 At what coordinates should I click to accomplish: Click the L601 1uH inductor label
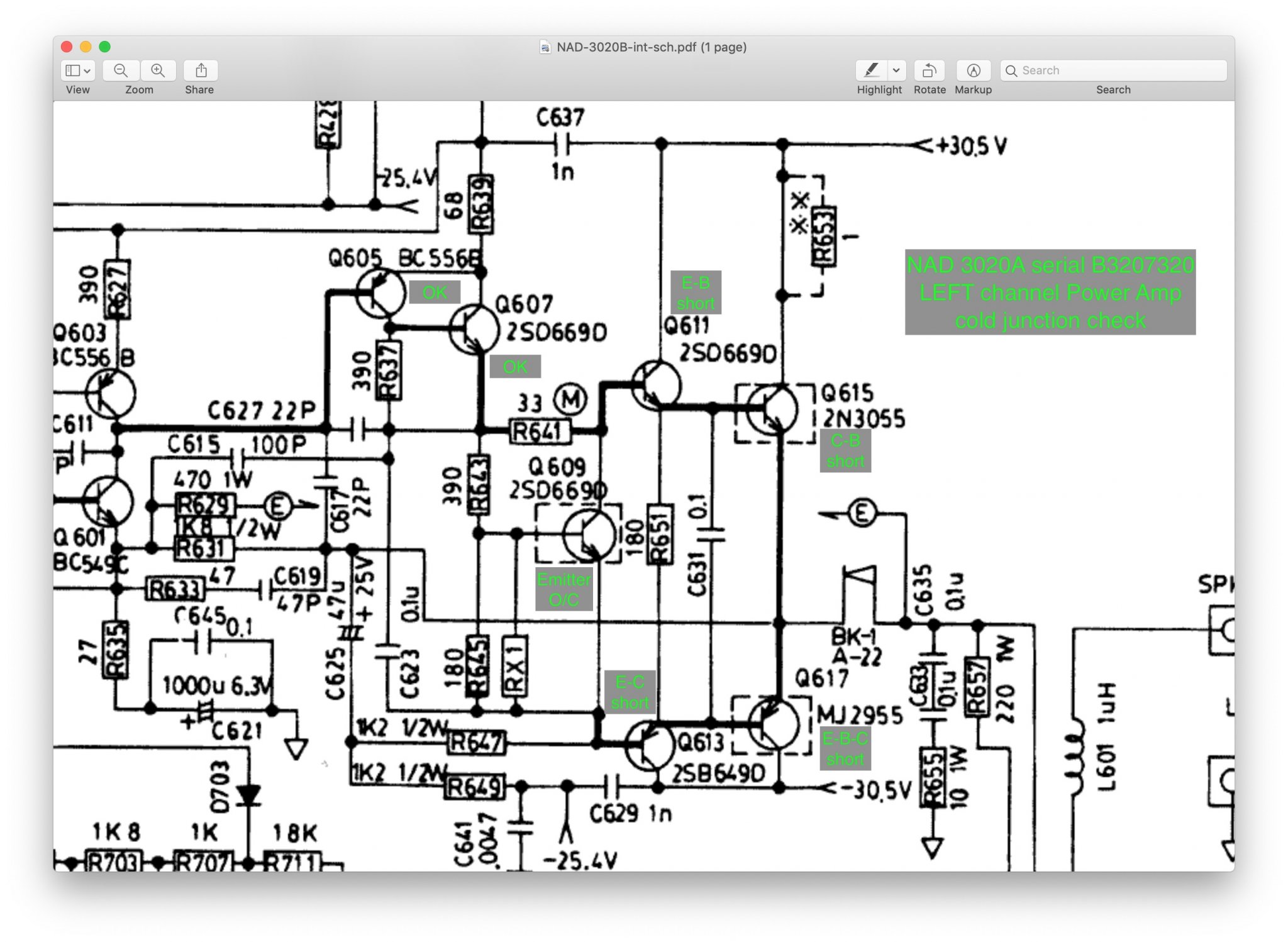(x=1108, y=736)
